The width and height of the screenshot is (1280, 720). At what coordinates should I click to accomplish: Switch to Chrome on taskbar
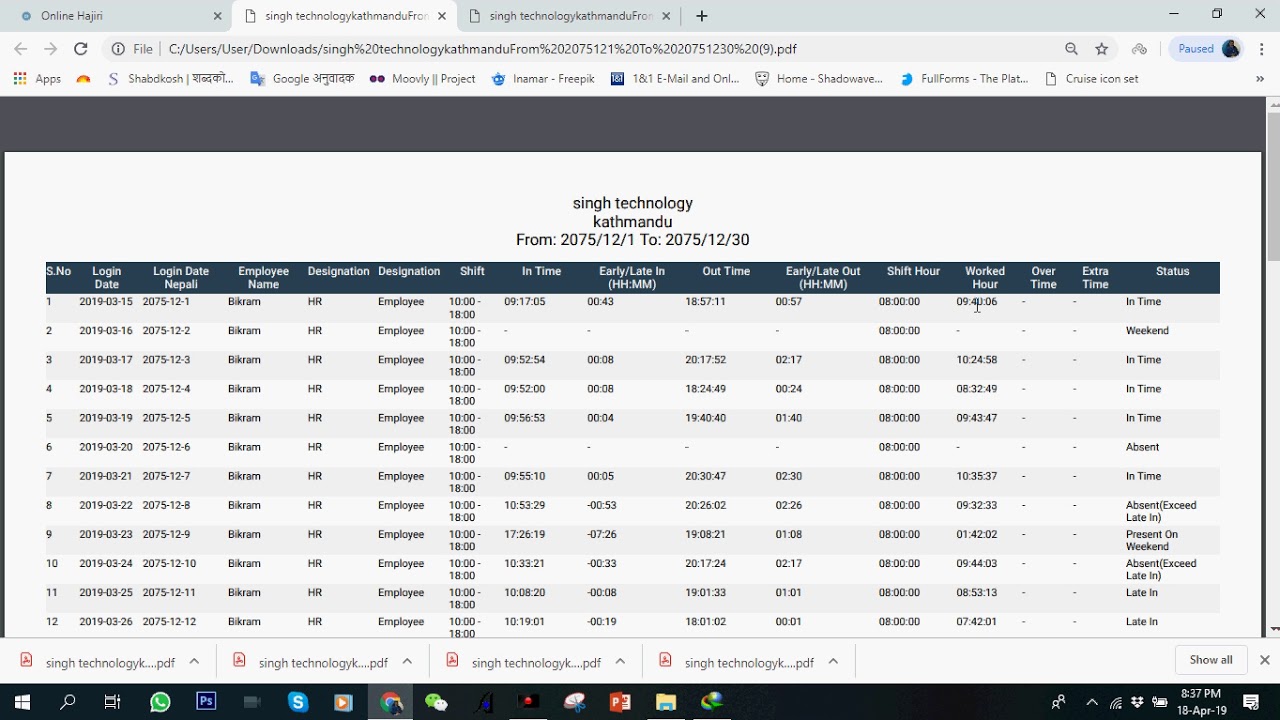390,702
